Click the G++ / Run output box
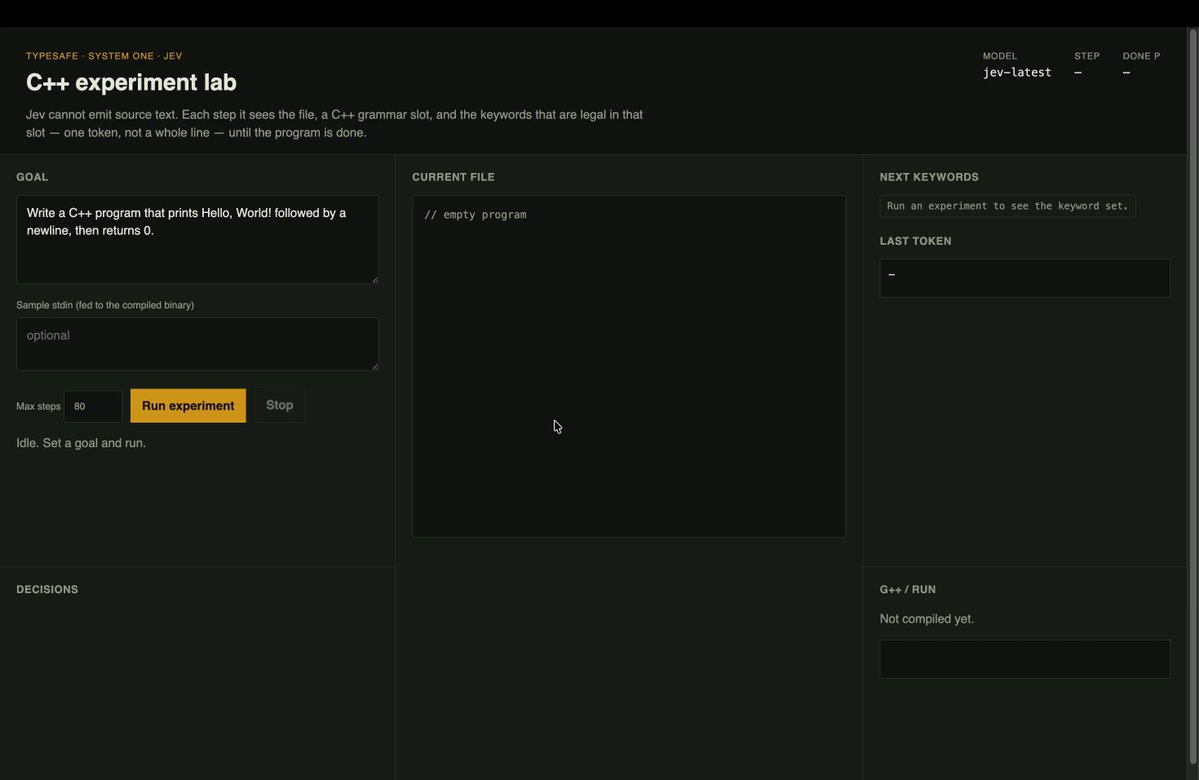 coord(1025,659)
